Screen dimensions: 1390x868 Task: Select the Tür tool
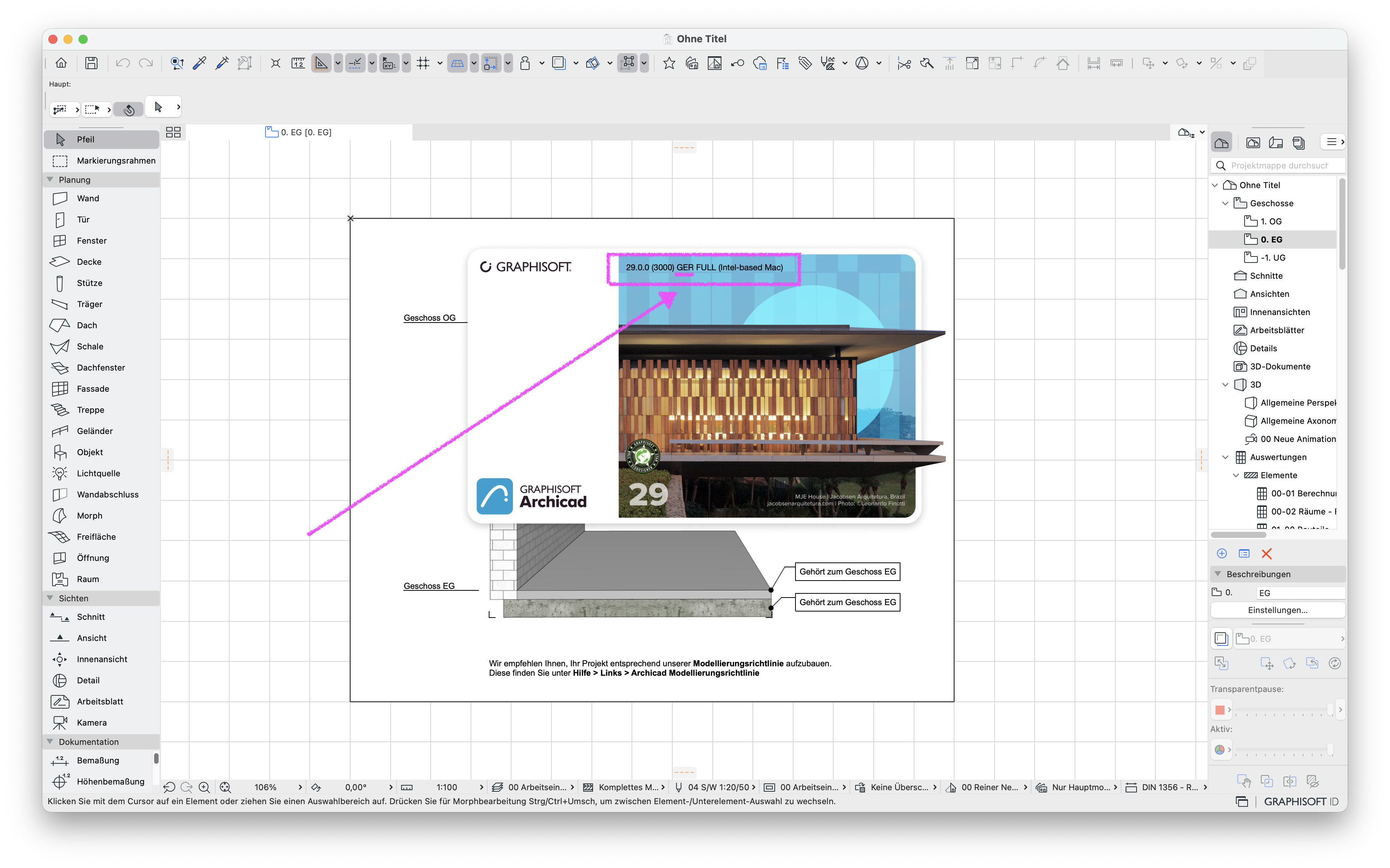(x=102, y=220)
